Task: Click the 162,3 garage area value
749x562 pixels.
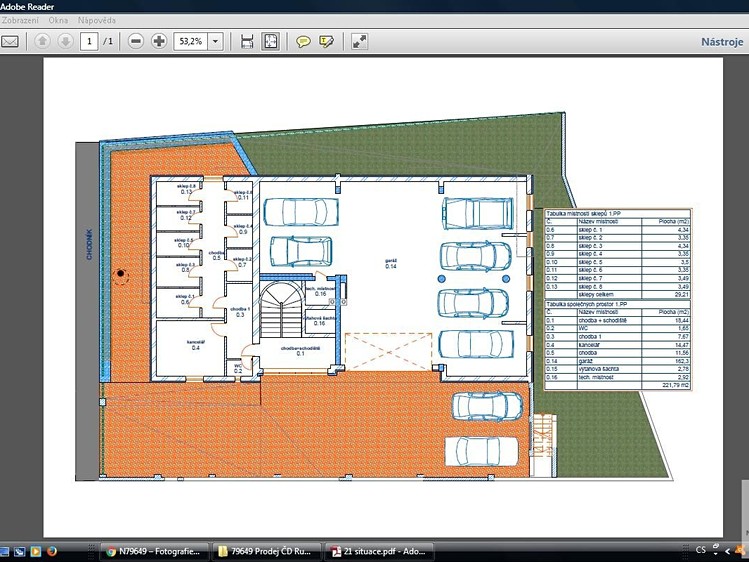Action: tap(682, 361)
